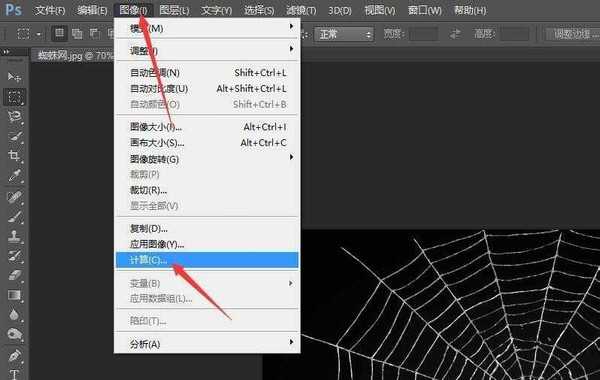Click the 调整边缘 button
This screenshot has width=600, height=380.
coord(573,34)
